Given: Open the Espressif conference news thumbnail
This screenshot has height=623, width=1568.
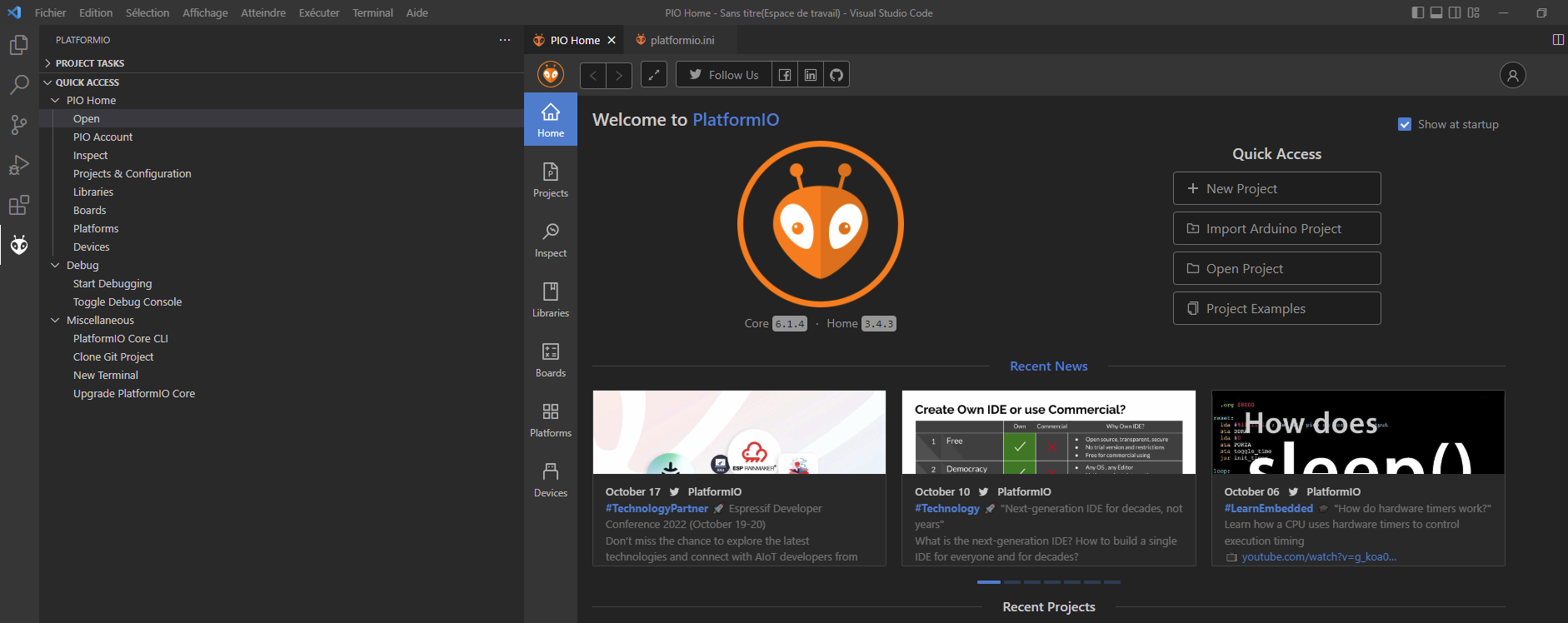Looking at the screenshot, I should [x=739, y=432].
